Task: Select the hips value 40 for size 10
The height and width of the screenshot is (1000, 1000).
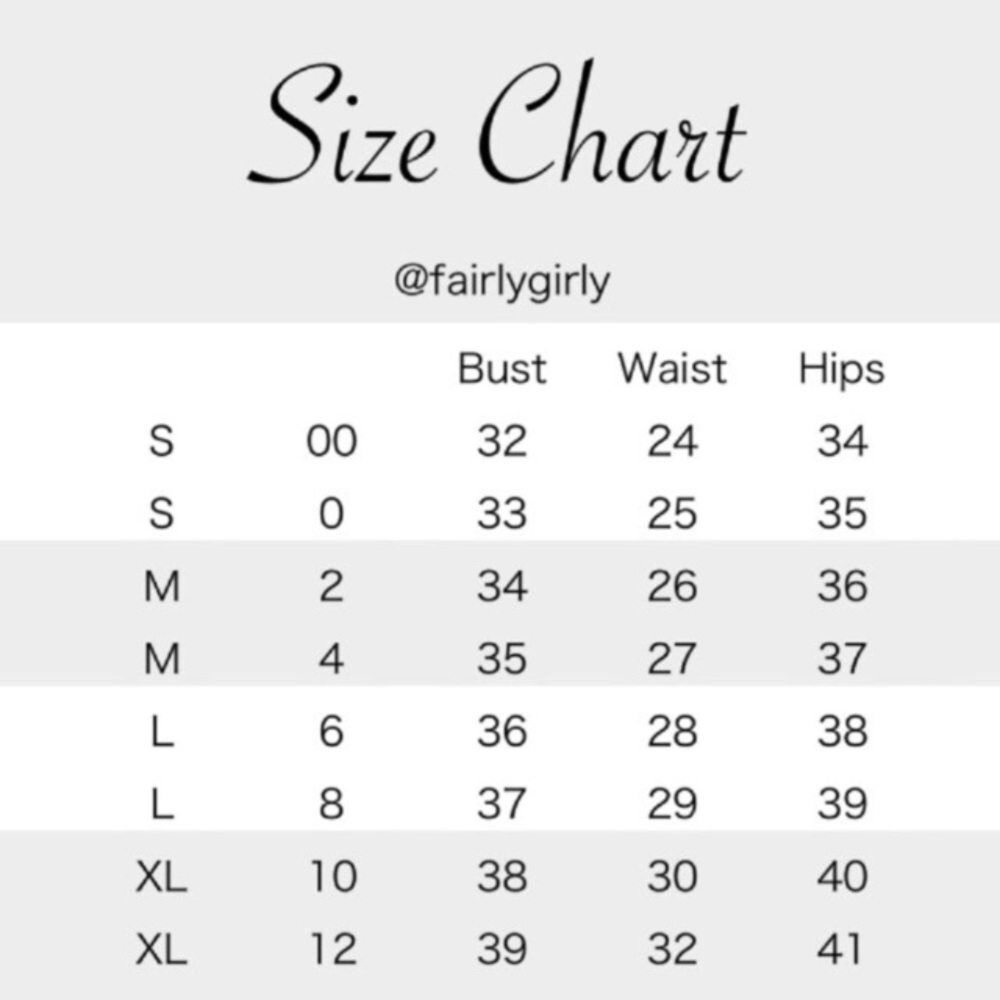Action: click(x=841, y=877)
